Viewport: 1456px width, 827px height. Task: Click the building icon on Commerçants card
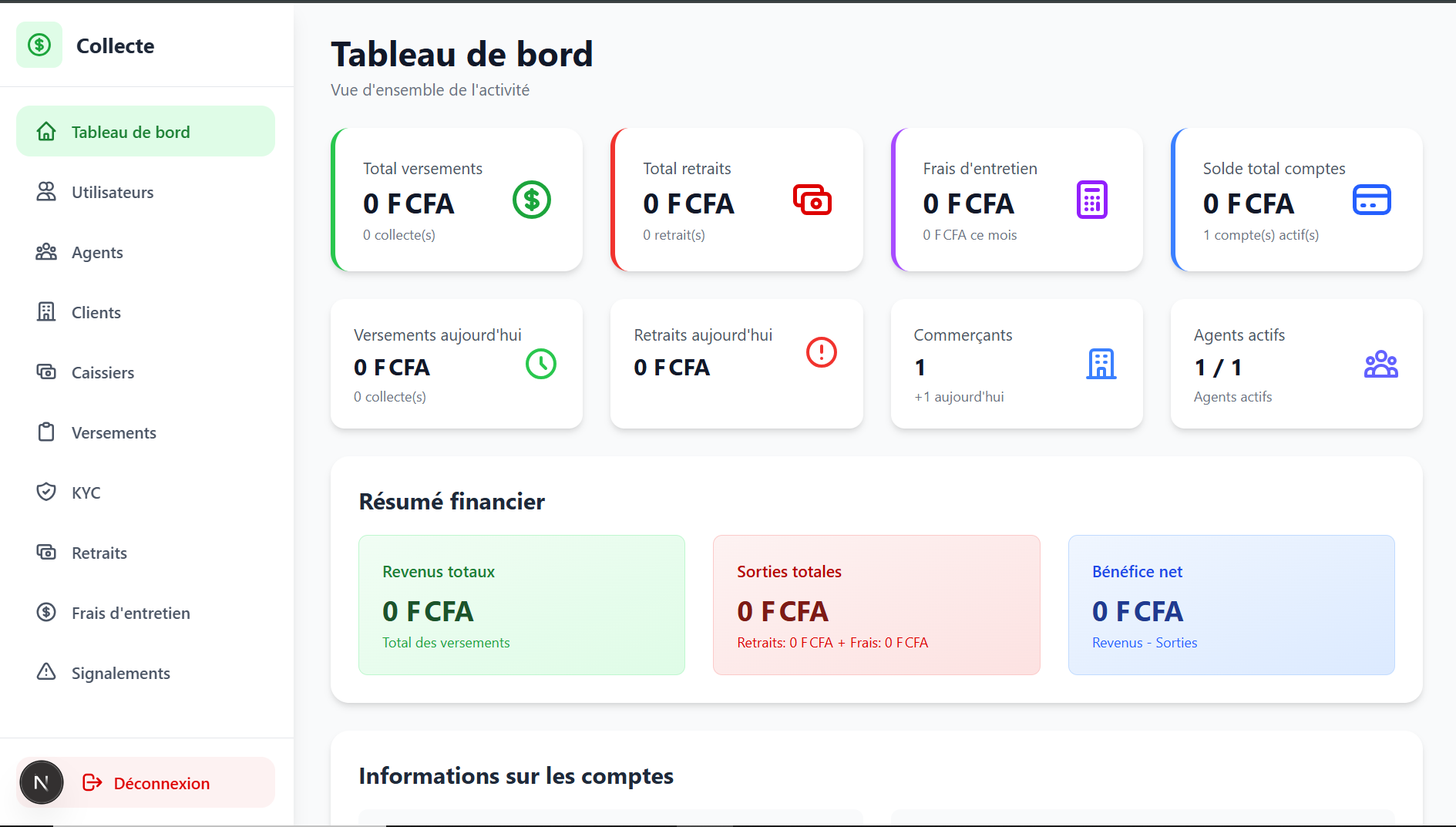click(1101, 365)
